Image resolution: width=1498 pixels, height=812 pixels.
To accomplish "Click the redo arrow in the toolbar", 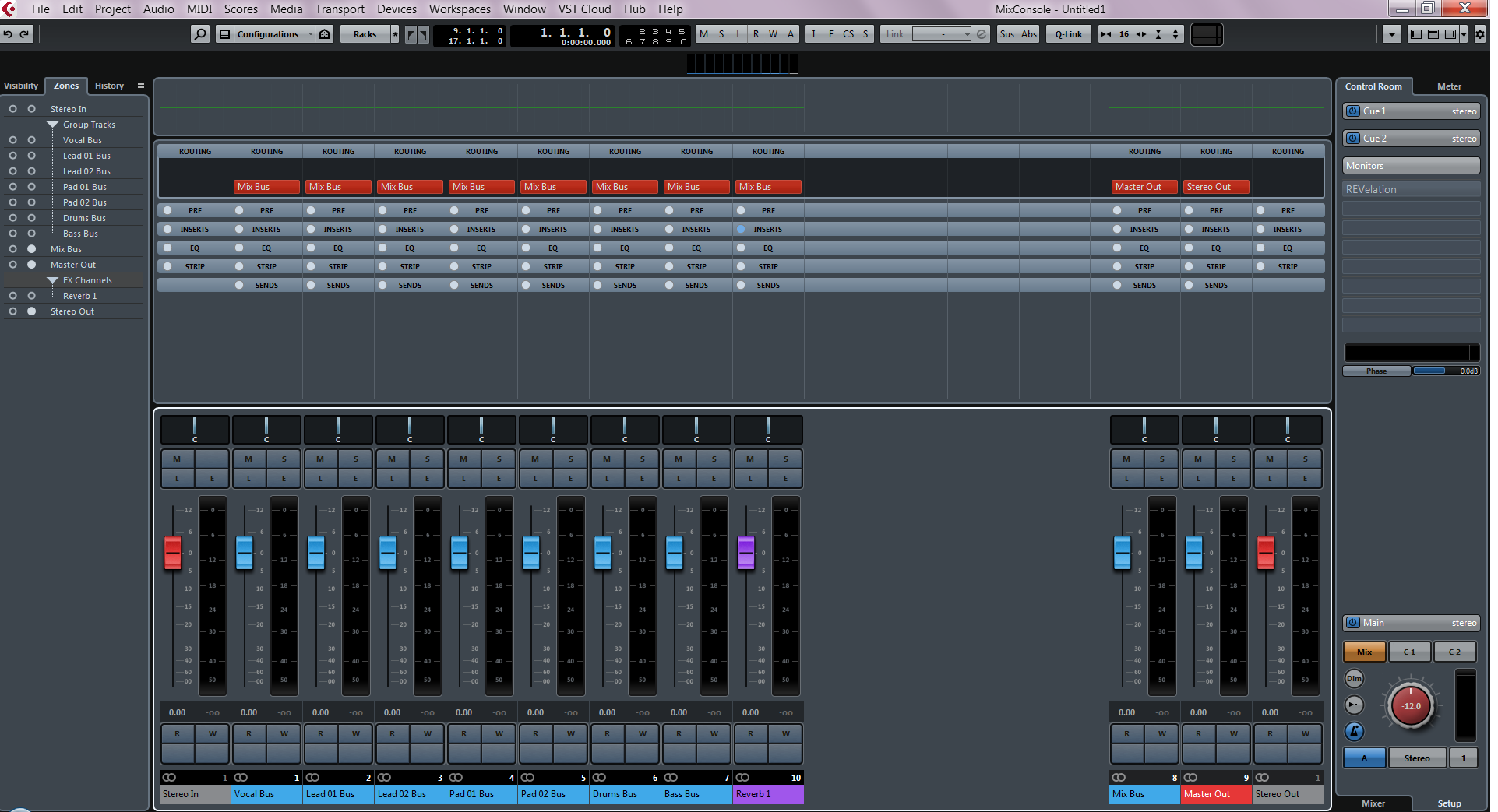I will [x=25, y=34].
